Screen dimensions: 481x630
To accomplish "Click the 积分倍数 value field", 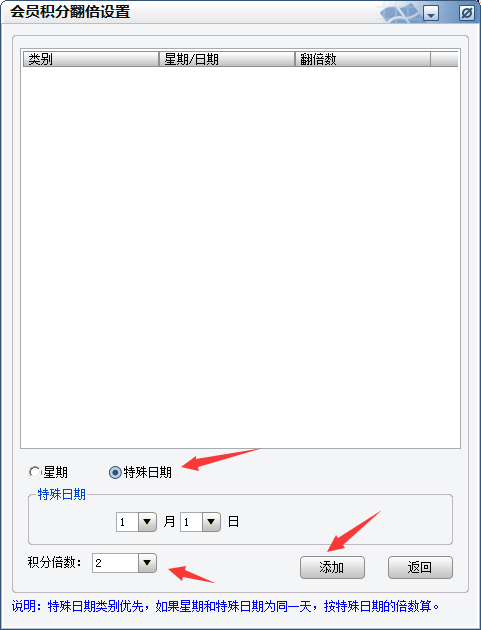I will (x=116, y=563).
